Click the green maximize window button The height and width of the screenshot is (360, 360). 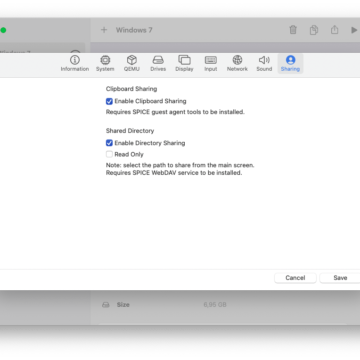(x=3, y=30)
